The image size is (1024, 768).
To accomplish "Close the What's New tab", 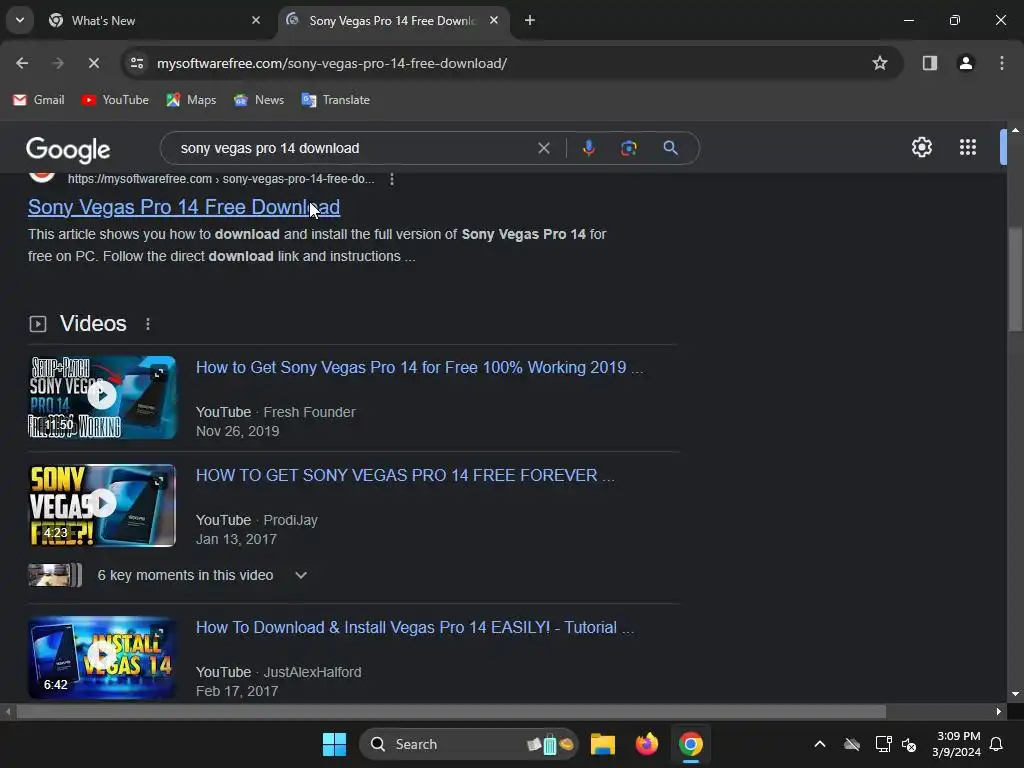I will [256, 20].
